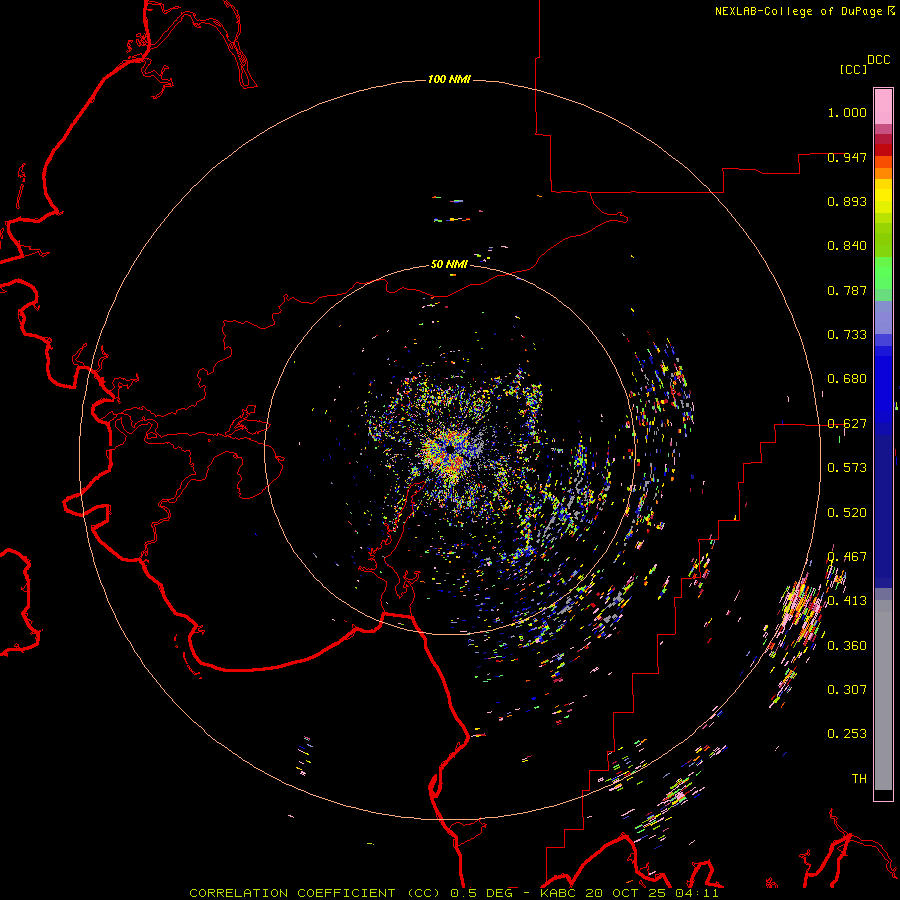Click the 0.520 scale value
The height and width of the screenshot is (900, 900).
(847, 513)
